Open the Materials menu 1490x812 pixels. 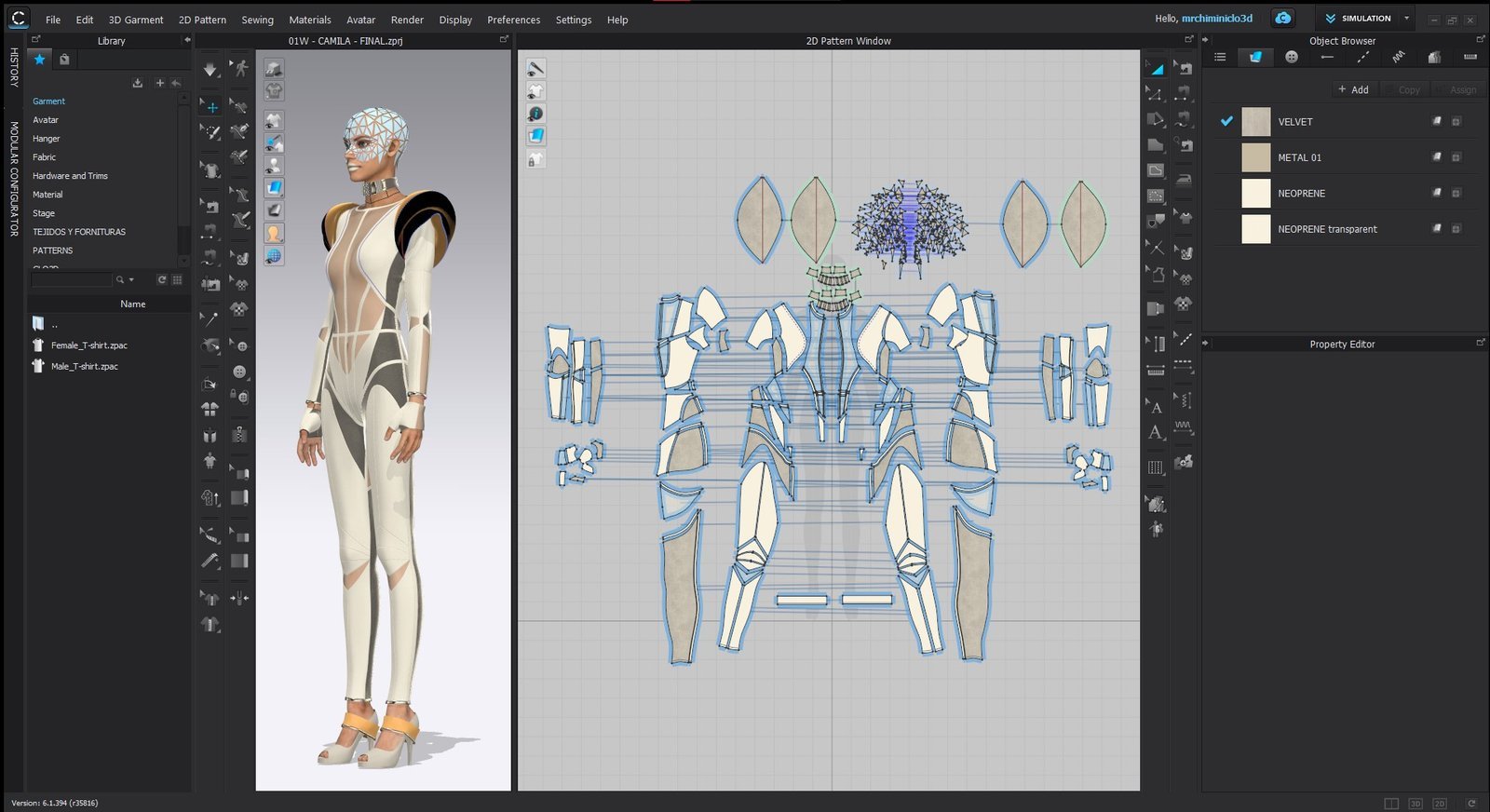pyautogui.click(x=310, y=20)
